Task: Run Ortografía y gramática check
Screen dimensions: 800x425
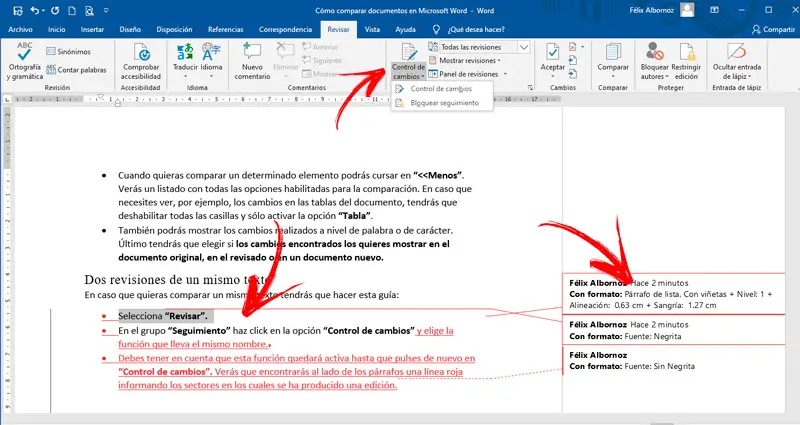Action: coord(24,61)
